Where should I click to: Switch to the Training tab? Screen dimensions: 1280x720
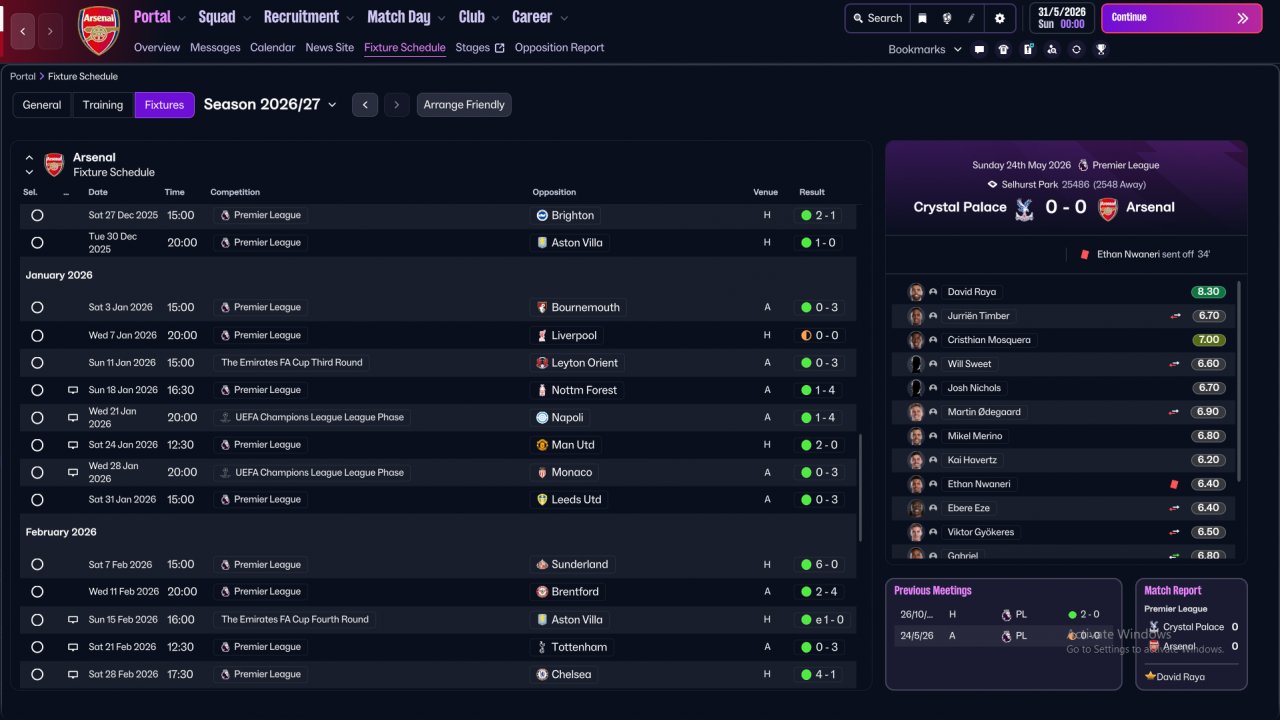click(x=103, y=105)
